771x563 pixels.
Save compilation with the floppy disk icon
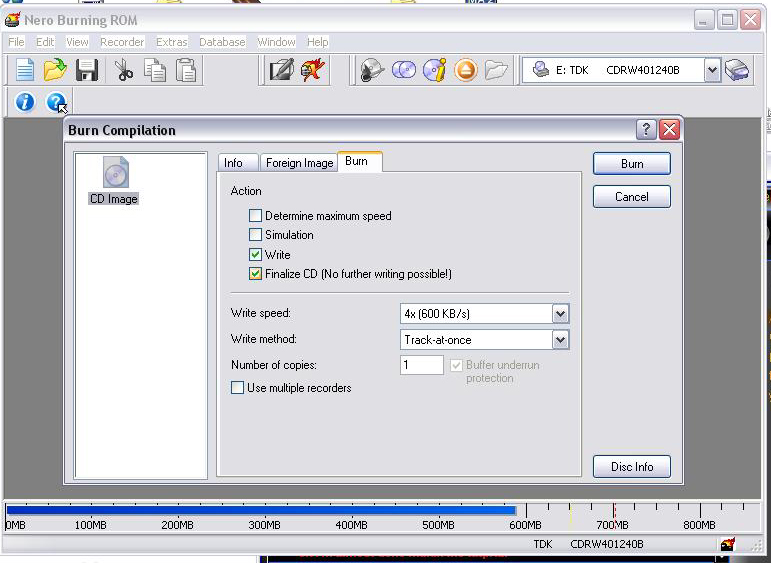87,70
